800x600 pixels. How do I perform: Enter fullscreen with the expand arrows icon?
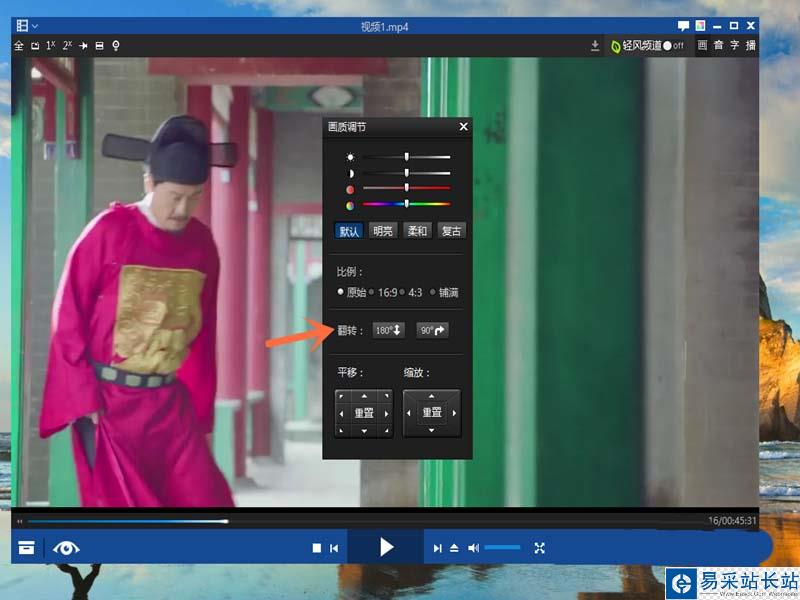point(539,548)
